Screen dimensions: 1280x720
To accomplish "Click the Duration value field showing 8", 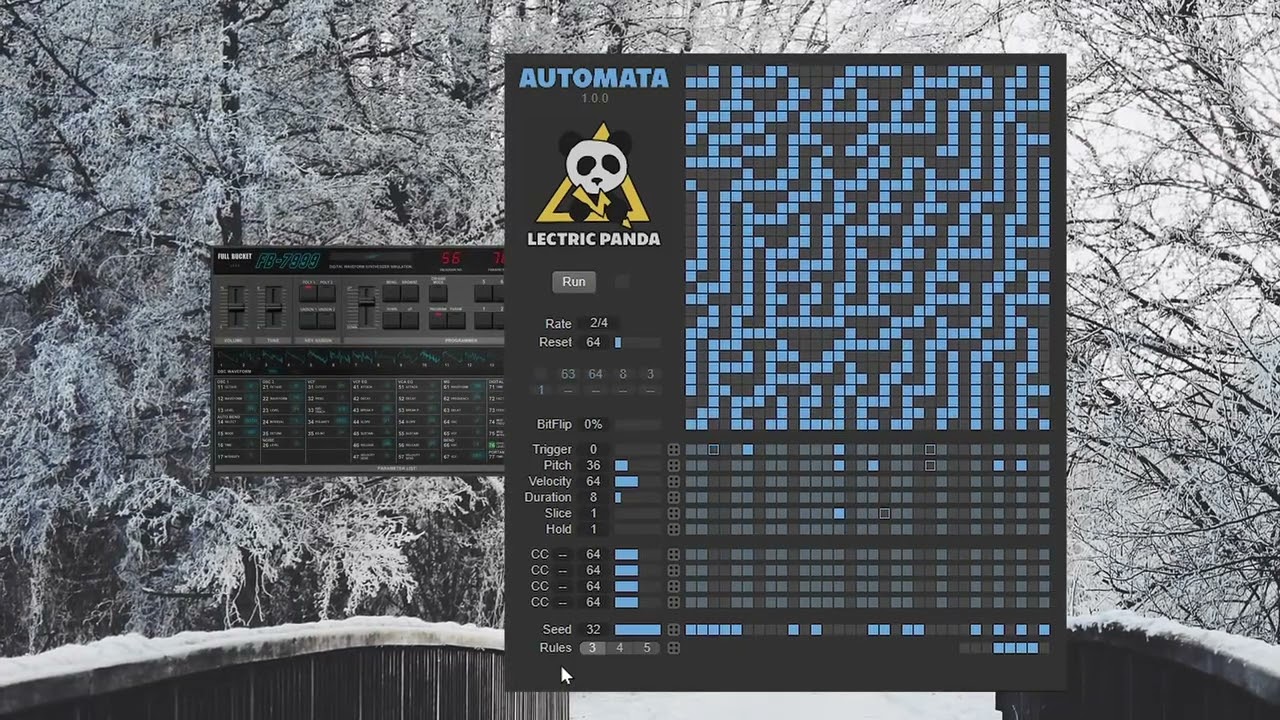I will click(x=593, y=498).
